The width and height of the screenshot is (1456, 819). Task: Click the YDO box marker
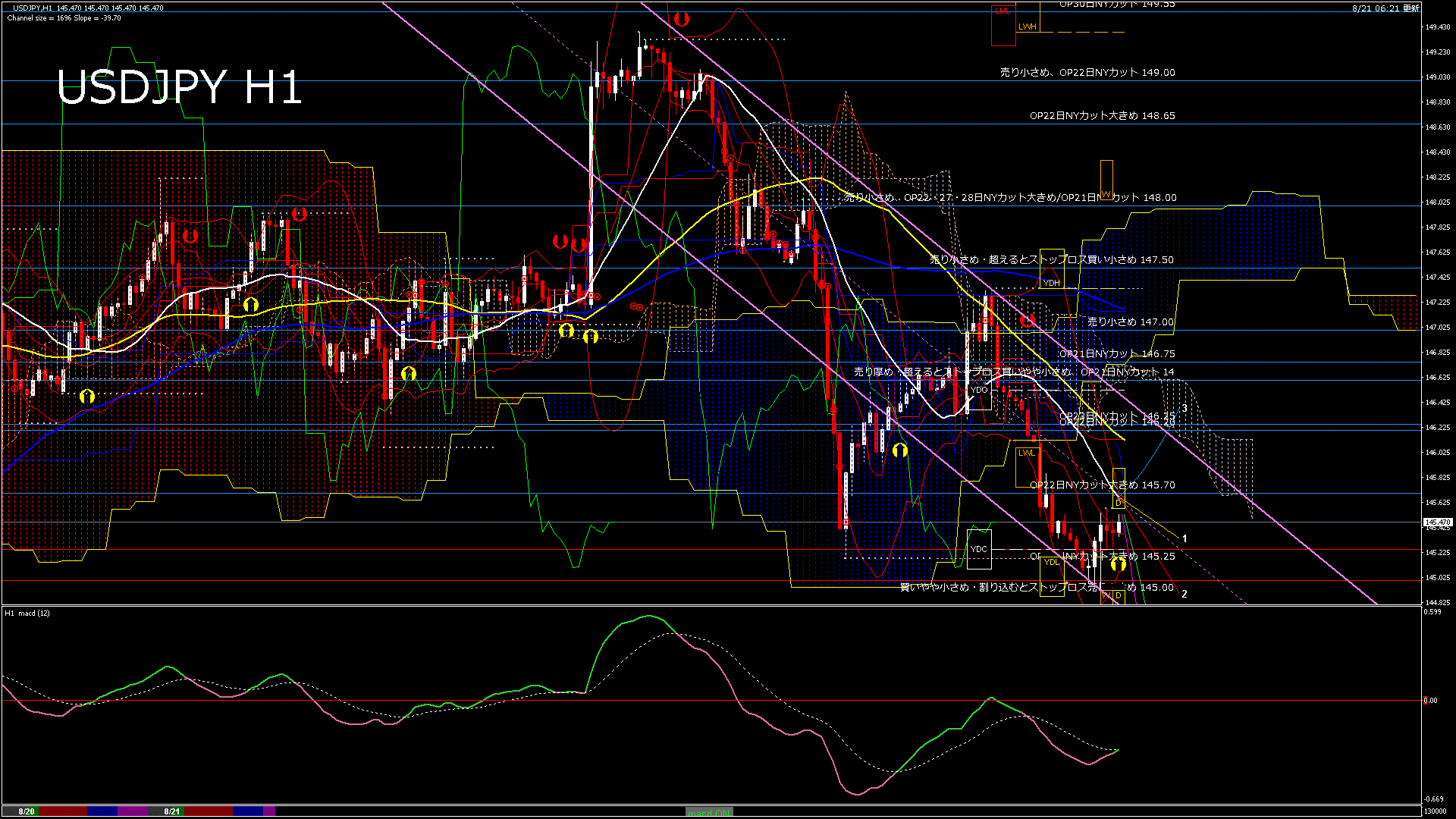979,390
